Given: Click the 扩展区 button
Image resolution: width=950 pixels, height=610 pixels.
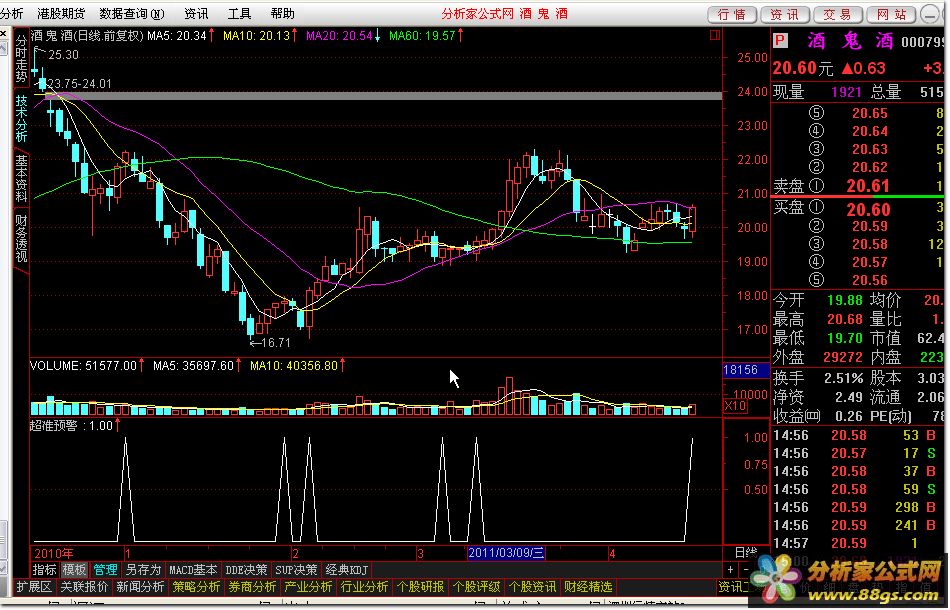Looking at the screenshot, I should point(34,587).
